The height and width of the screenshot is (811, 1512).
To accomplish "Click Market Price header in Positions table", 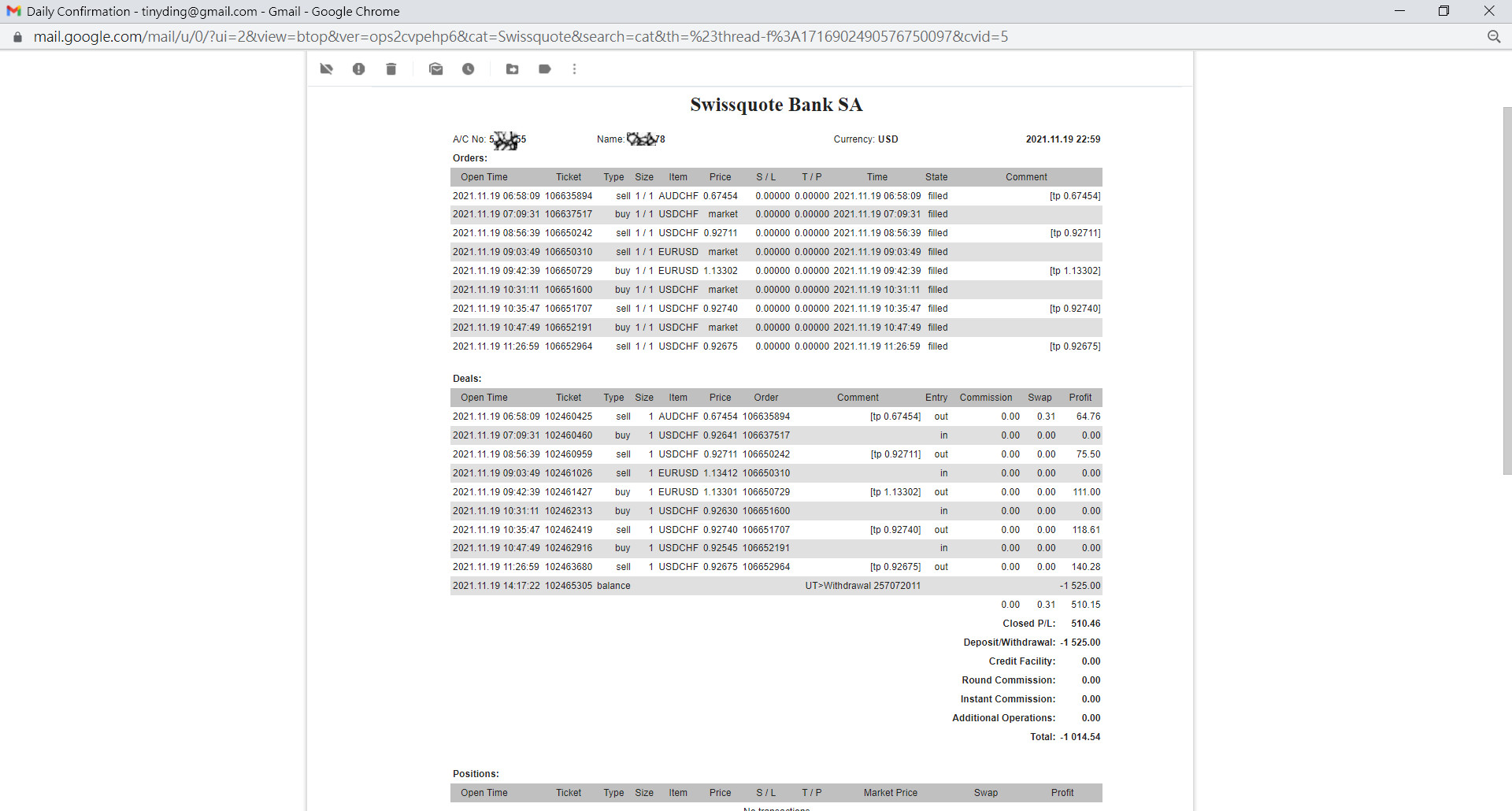I will pos(891,793).
